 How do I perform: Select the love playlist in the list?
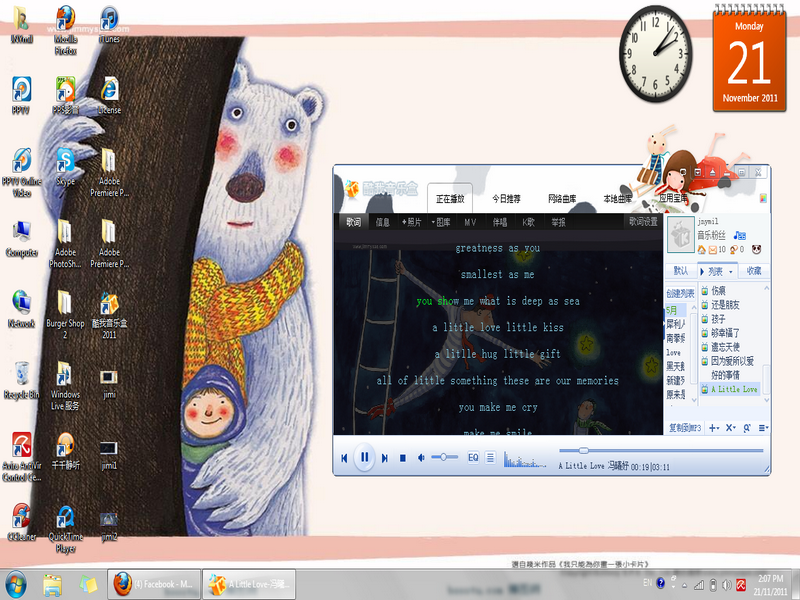pos(675,353)
